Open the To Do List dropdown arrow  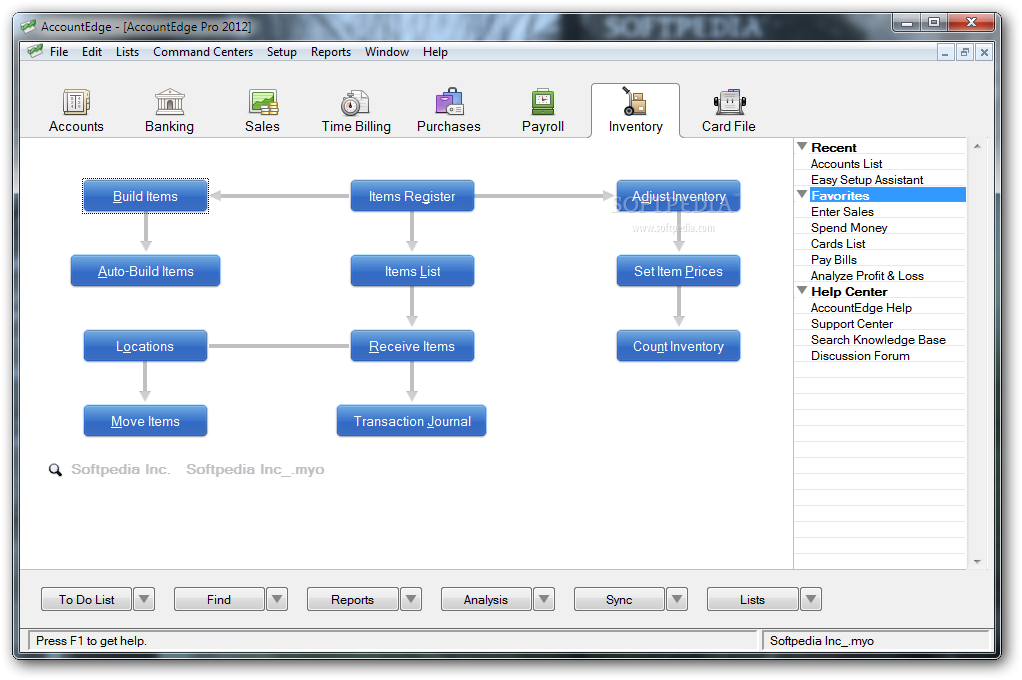[144, 599]
